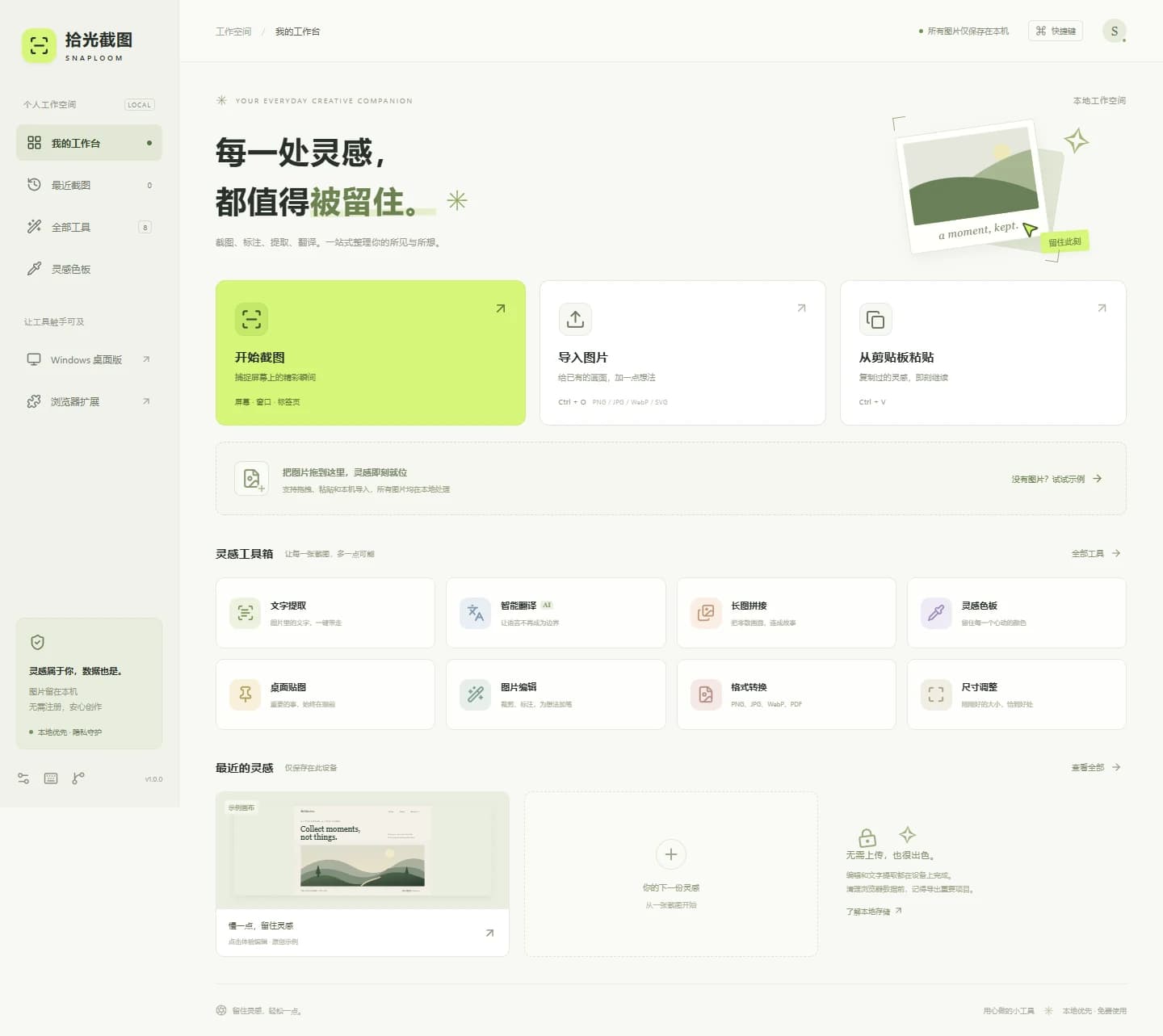The width and height of the screenshot is (1163, 1036).
Task: Click the image drop zone file icon
Action: pos(251,478)
